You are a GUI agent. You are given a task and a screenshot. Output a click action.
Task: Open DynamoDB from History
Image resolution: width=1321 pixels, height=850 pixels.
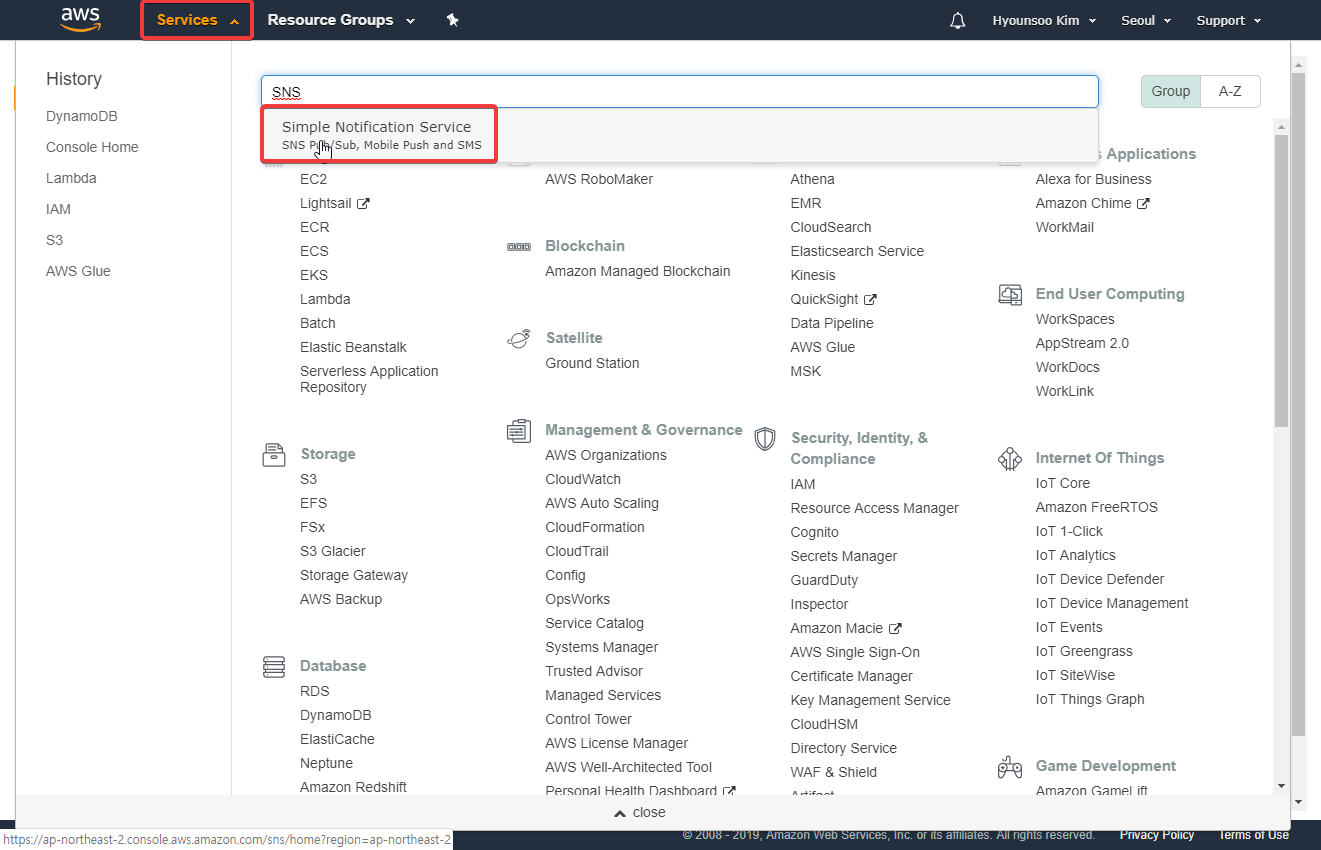click(x=82, y=116)
